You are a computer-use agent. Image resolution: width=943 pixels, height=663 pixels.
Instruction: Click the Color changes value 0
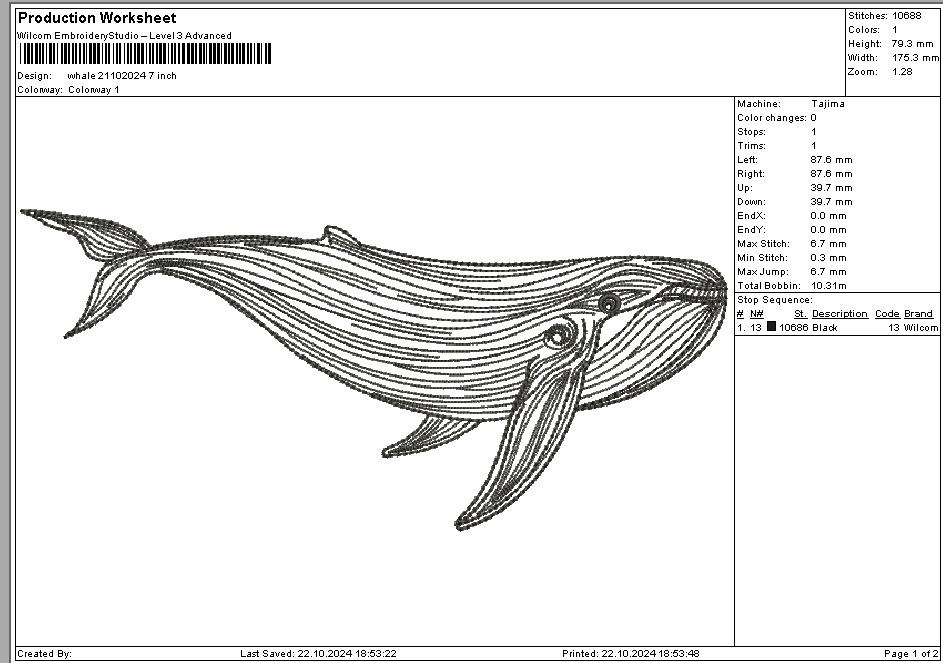click(813, 118)
